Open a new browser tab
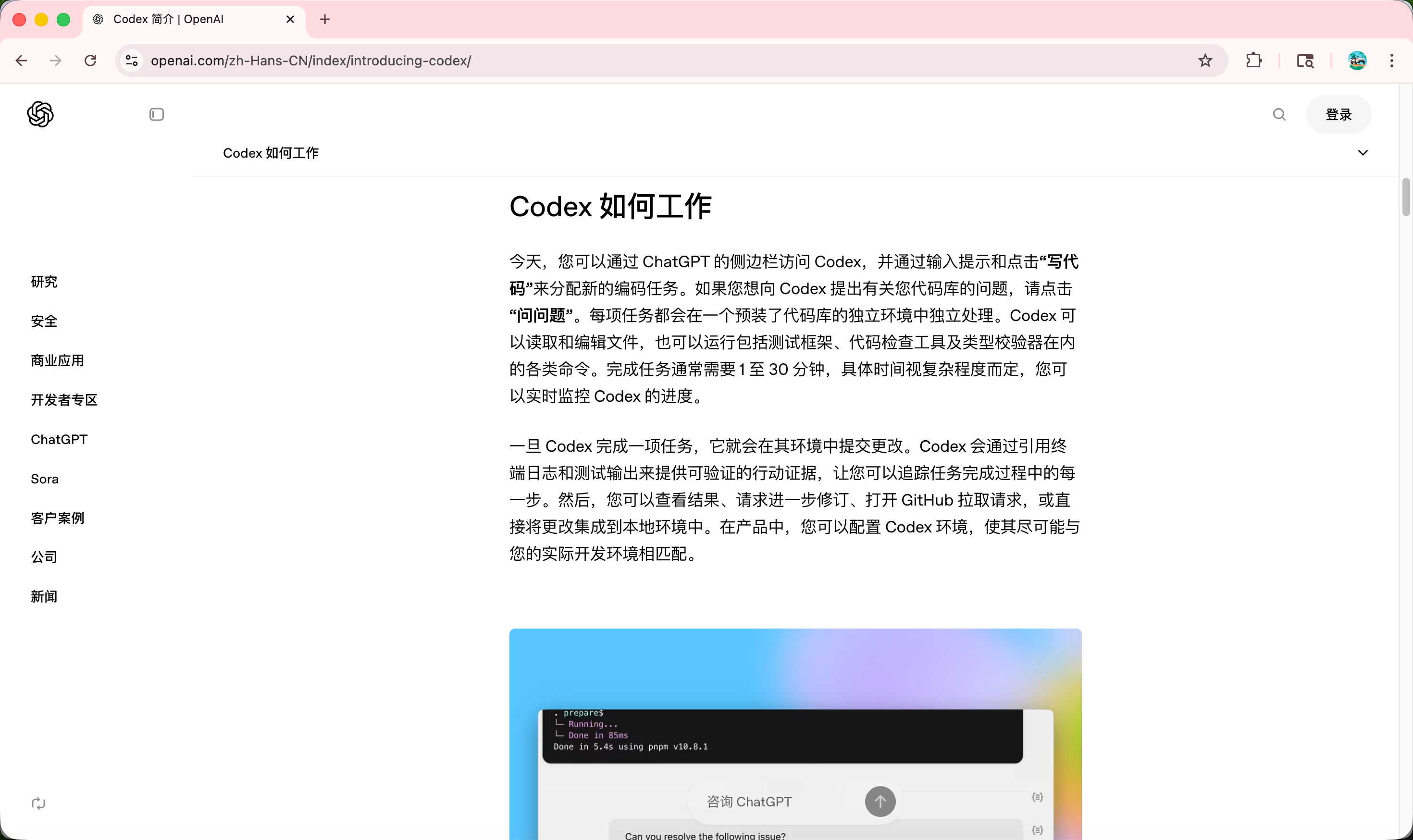The width and height of the screenshot is (1413, 840). point(325,19)
